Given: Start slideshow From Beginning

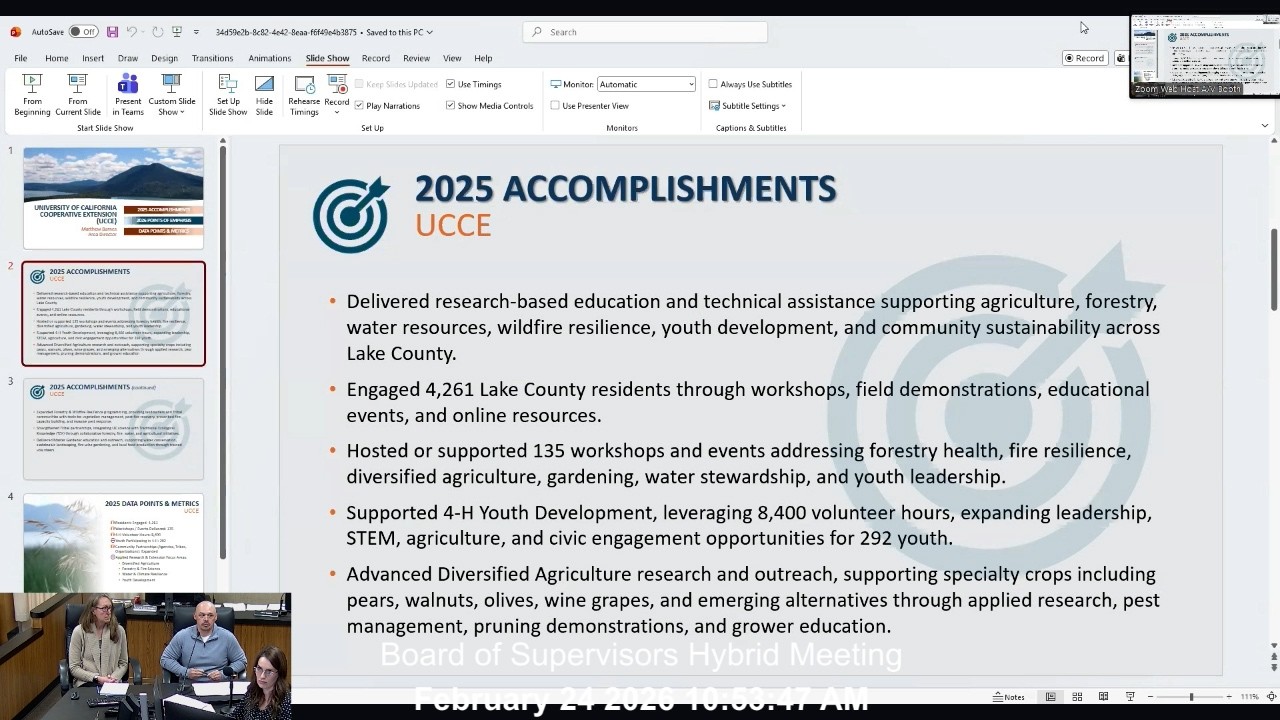Looking at the screenshot, I should pos(32,94).
